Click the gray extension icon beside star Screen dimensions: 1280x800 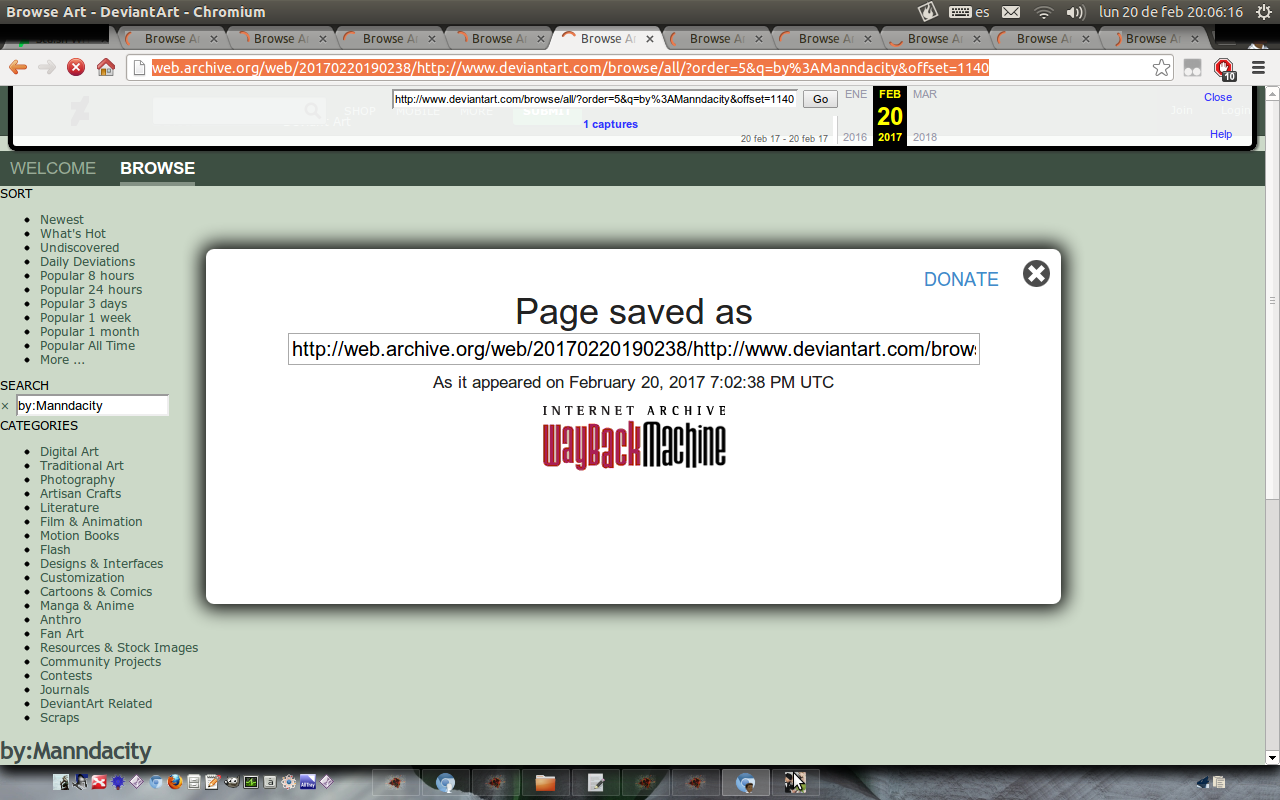pos(1192,68)
